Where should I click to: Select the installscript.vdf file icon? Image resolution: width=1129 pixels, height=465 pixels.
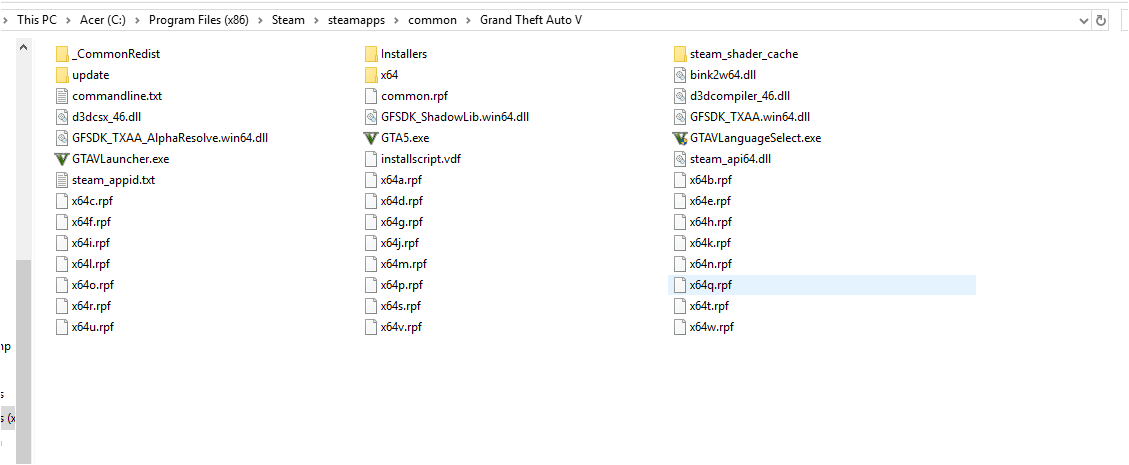pos(371,159)
